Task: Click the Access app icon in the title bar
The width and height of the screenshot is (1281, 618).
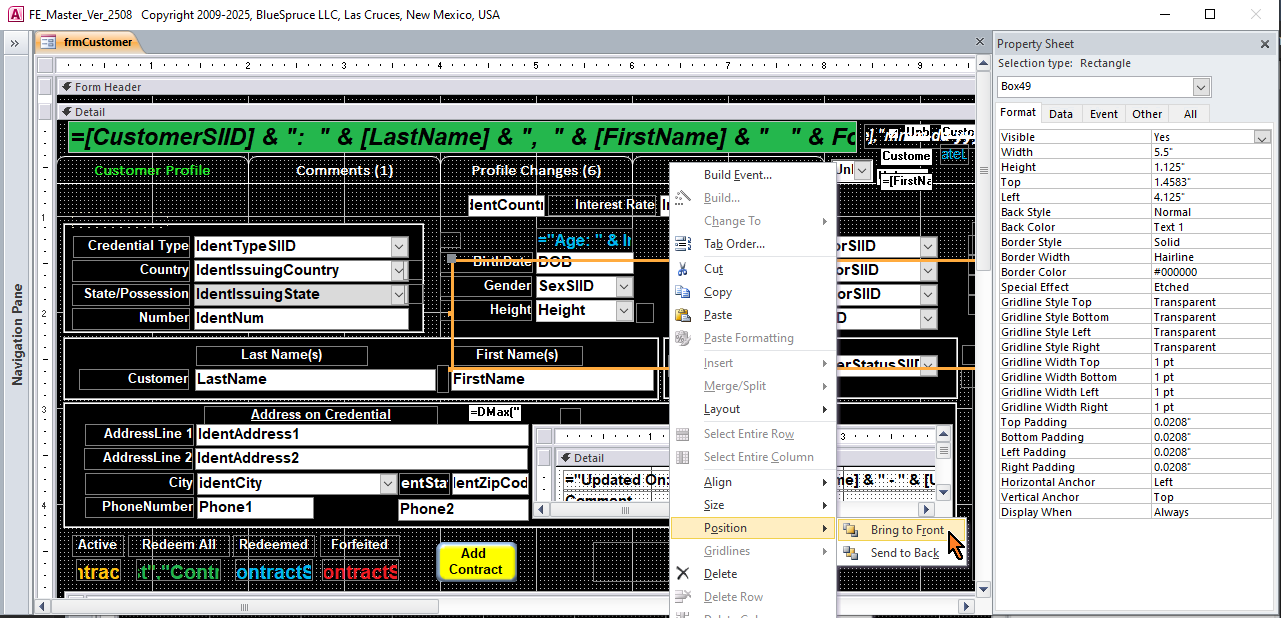Action: pyautogui.click(x=15, y=15)
